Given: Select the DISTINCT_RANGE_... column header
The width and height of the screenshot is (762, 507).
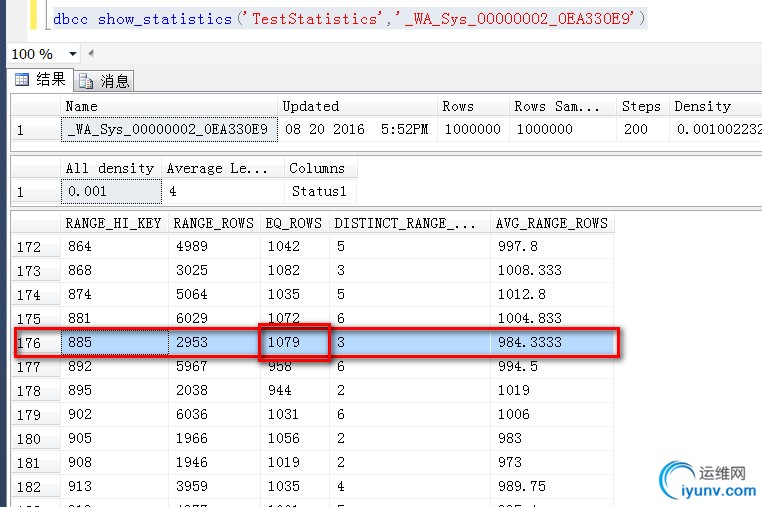Looking at the screenshot, I should coord(410,223).
